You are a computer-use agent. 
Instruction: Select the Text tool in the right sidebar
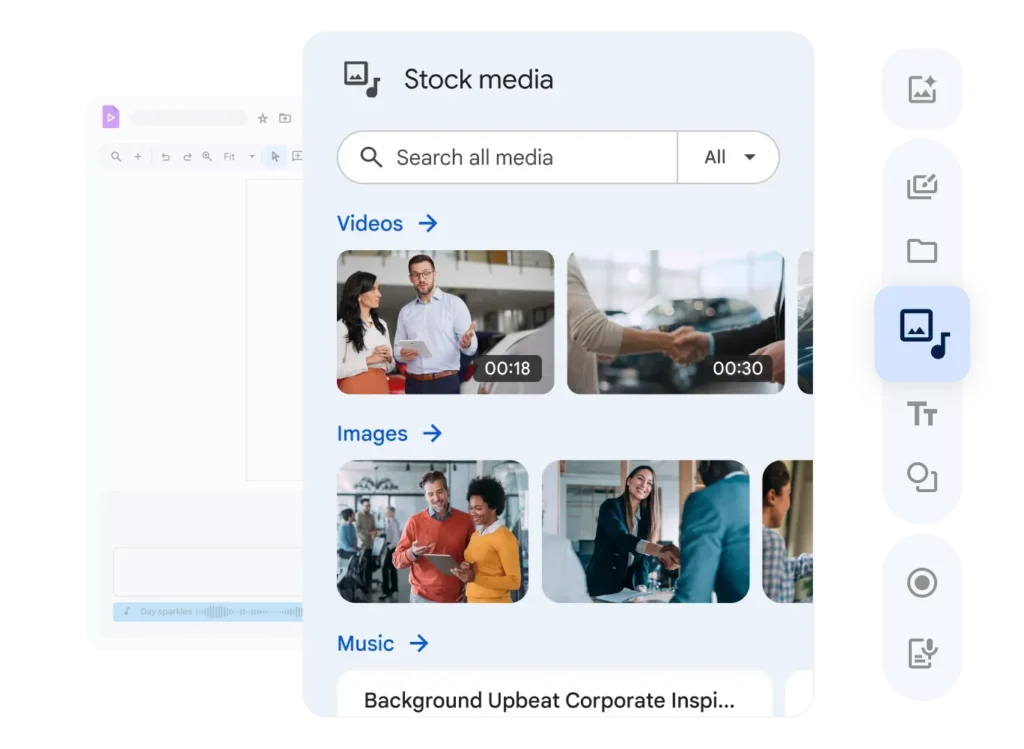[922, 412]
